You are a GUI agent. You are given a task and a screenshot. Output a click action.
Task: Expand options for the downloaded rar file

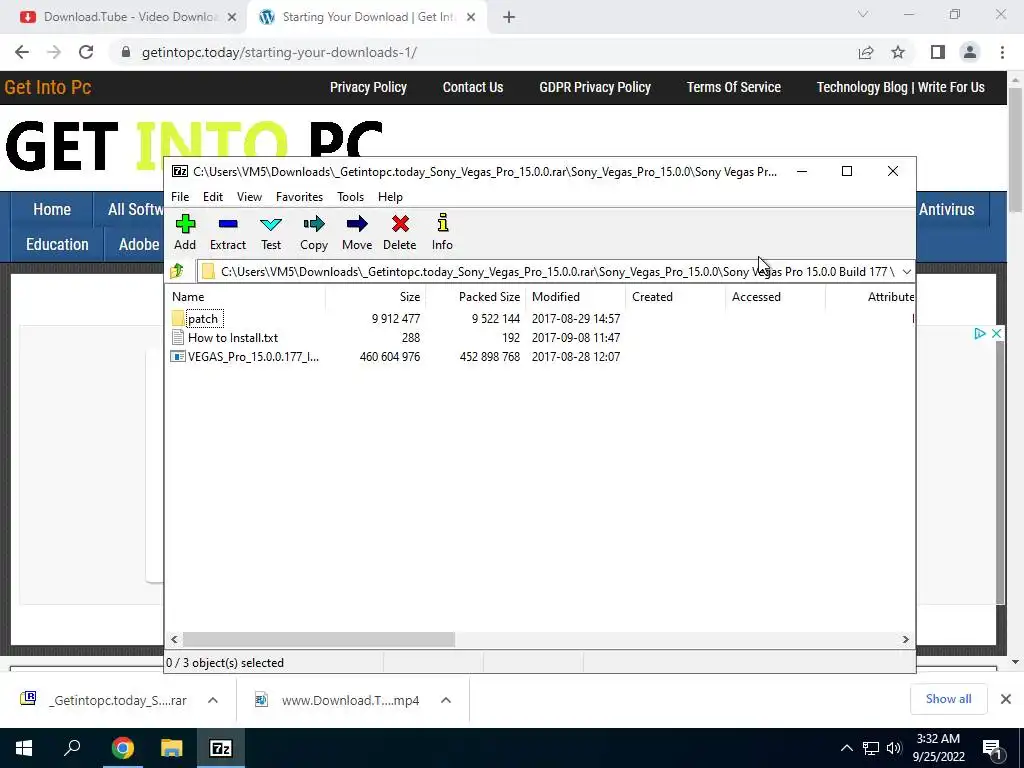[x=213, y=700]
